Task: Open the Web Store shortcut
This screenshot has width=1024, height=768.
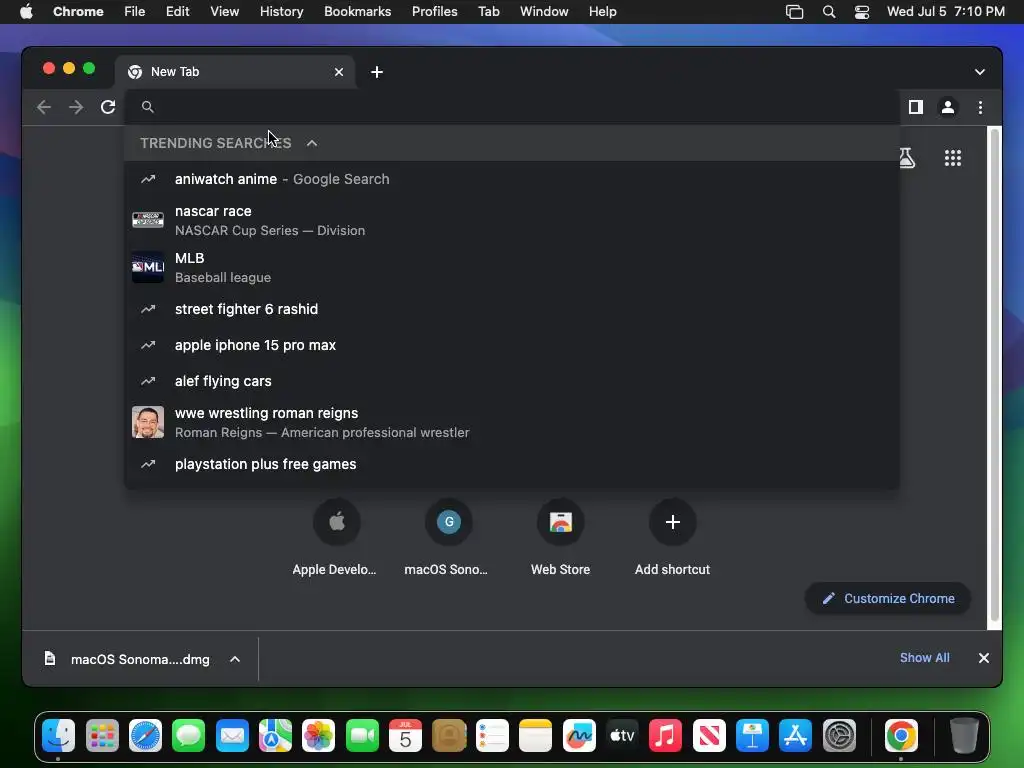Action: [560, 522]
